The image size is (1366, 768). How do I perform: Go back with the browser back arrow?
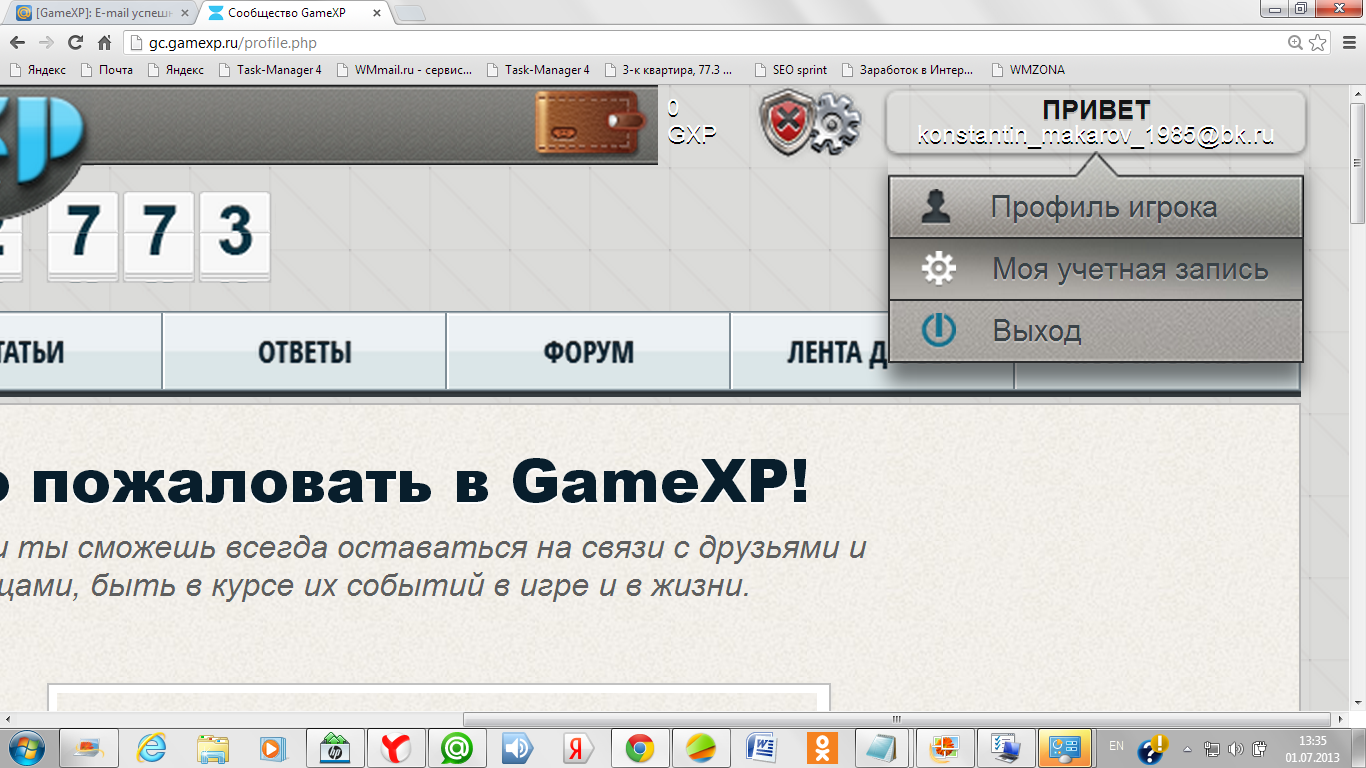(x=17, y=43)
